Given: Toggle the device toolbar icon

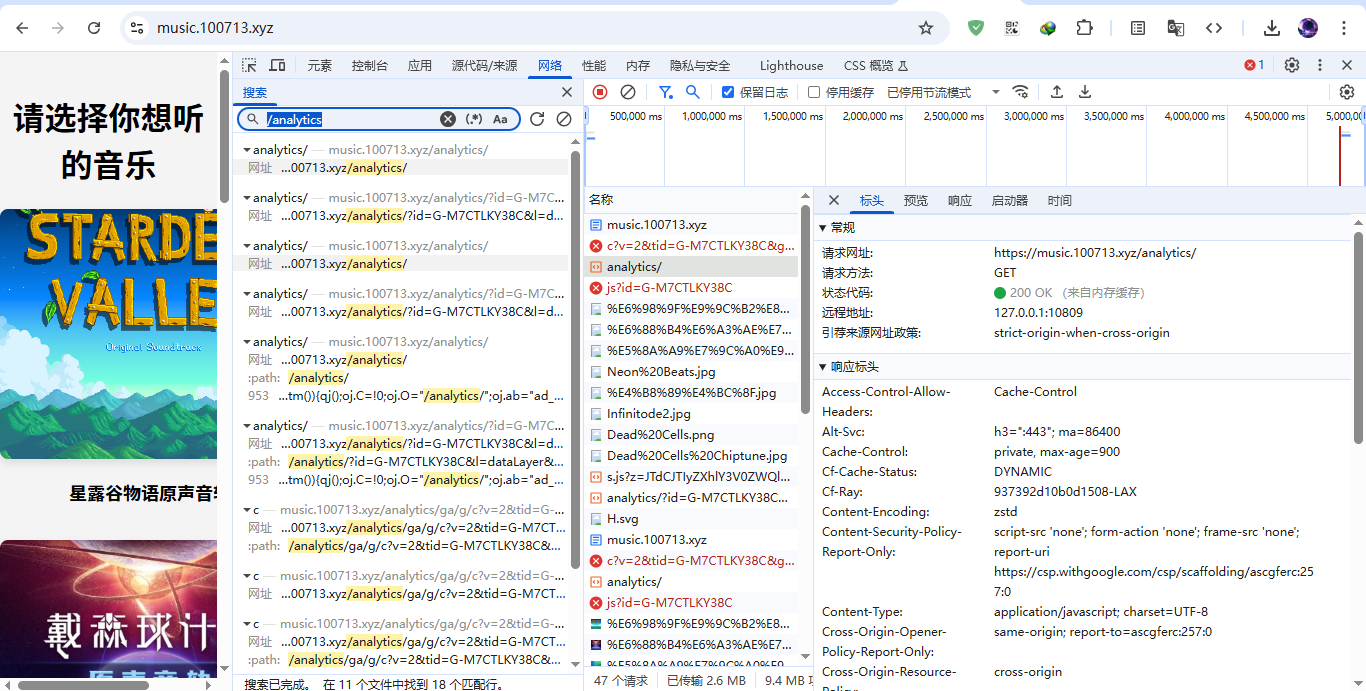Looking at the screenshot, I should (277, 65).
